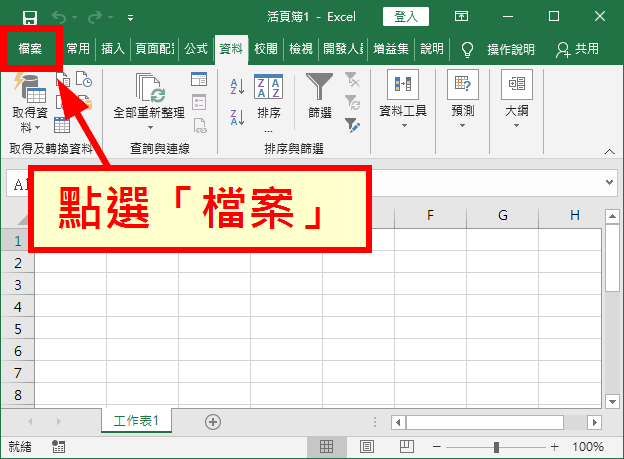Click 全部重新整理 Refresh All icon

click(x=150, y=88)
